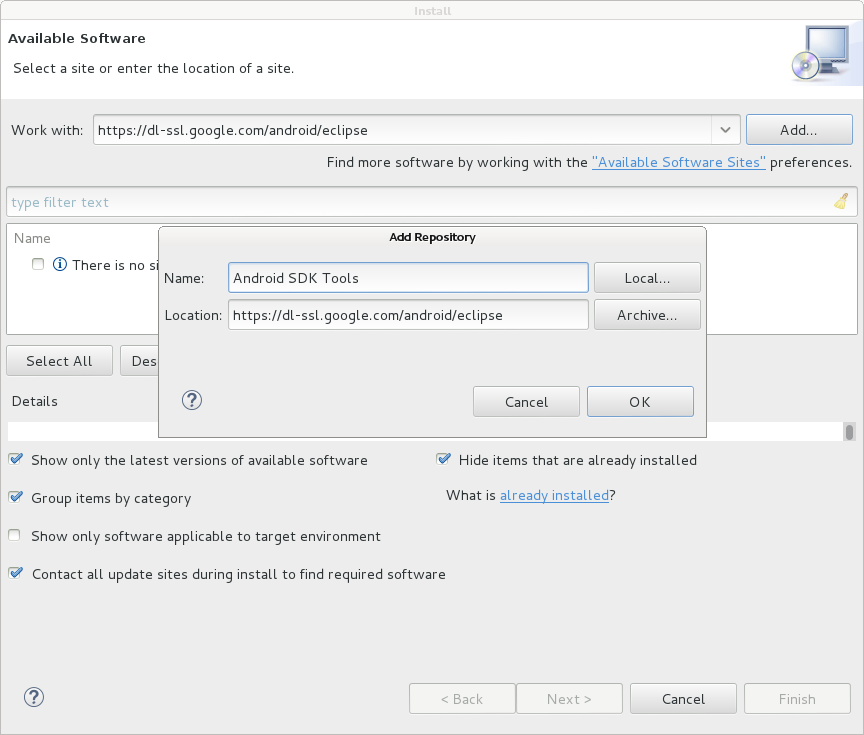
Task: Toggle 'Contact all update sites during install'
Action: point(15,573)
